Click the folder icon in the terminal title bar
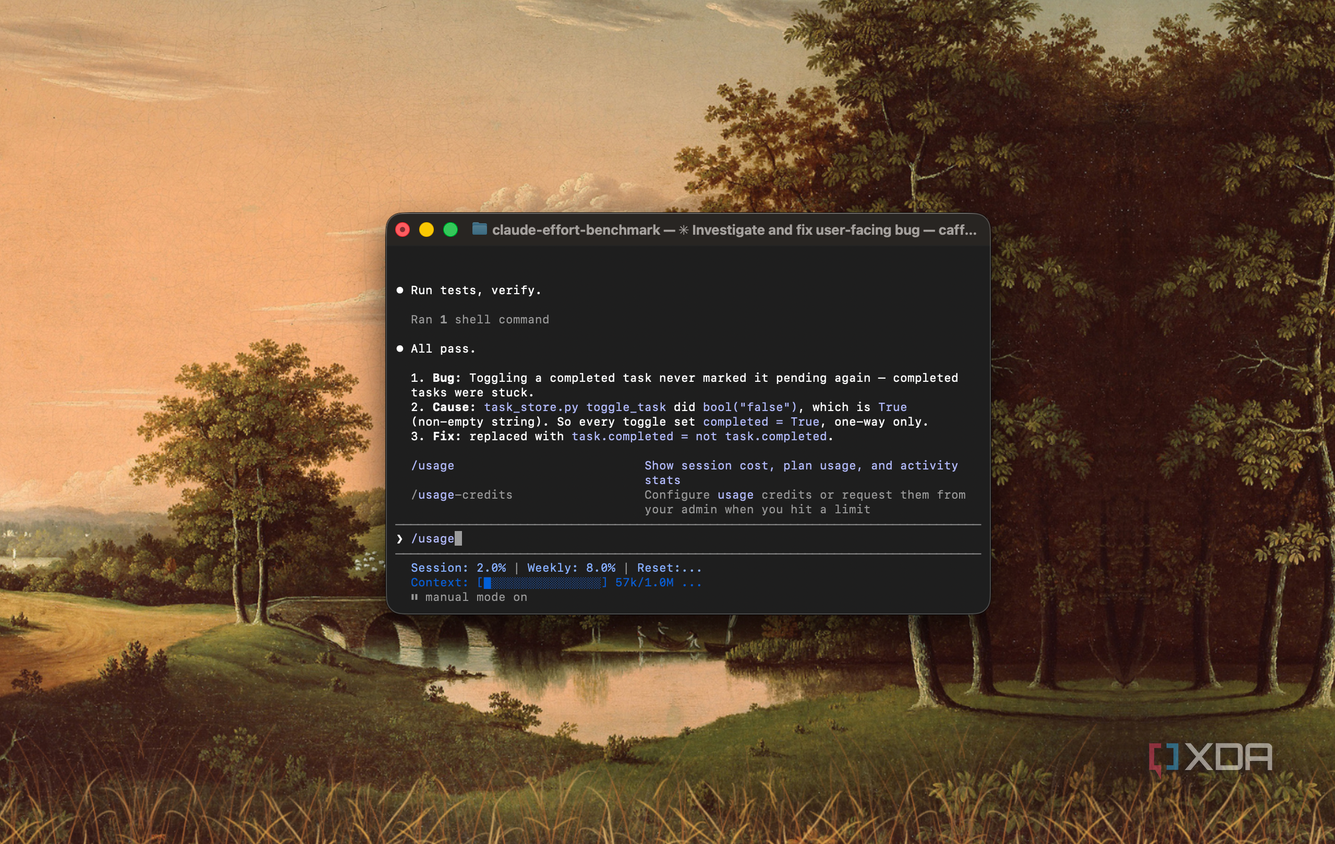Screen dimensions: 1335x844 tap(480, 229)
